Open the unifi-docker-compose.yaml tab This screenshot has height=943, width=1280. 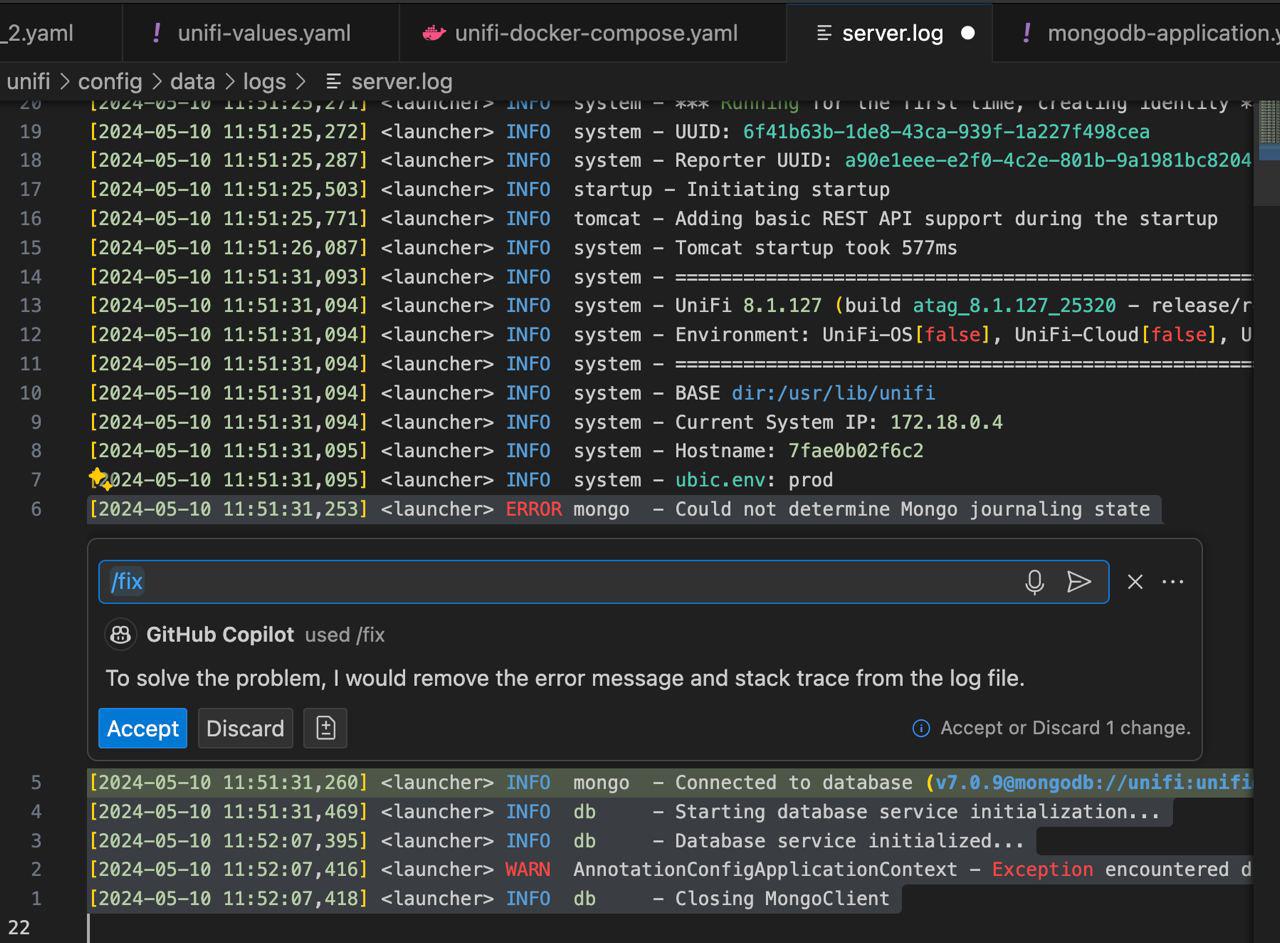(595, 33)
